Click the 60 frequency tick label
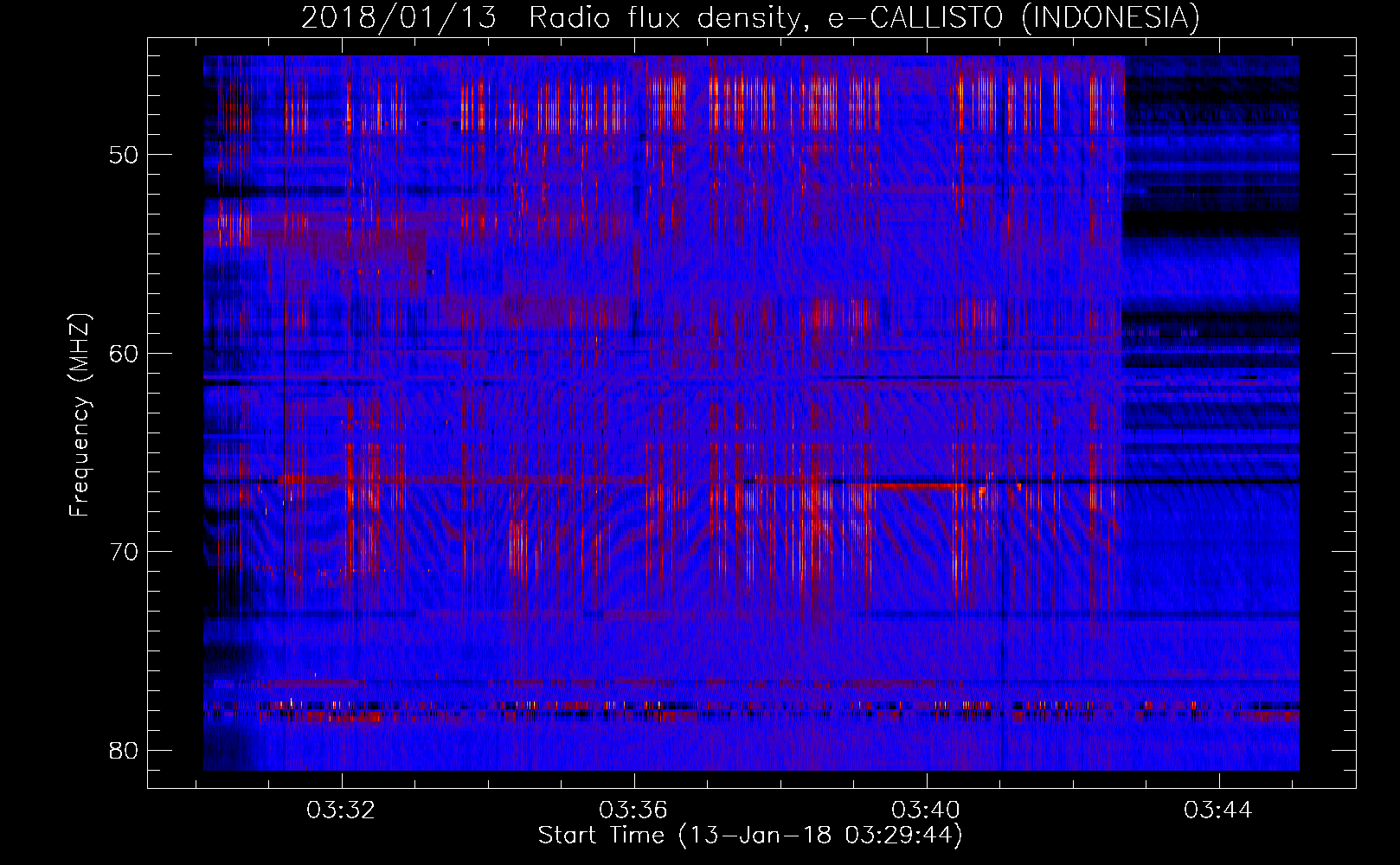 pos(124,353)
